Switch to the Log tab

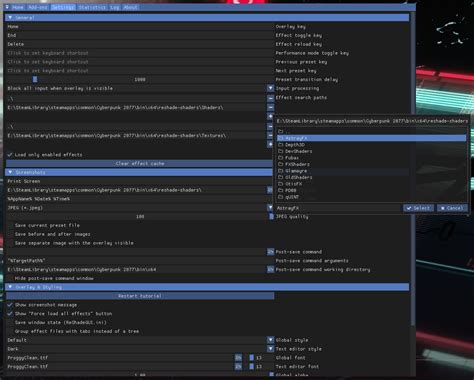tap(115, 7)
